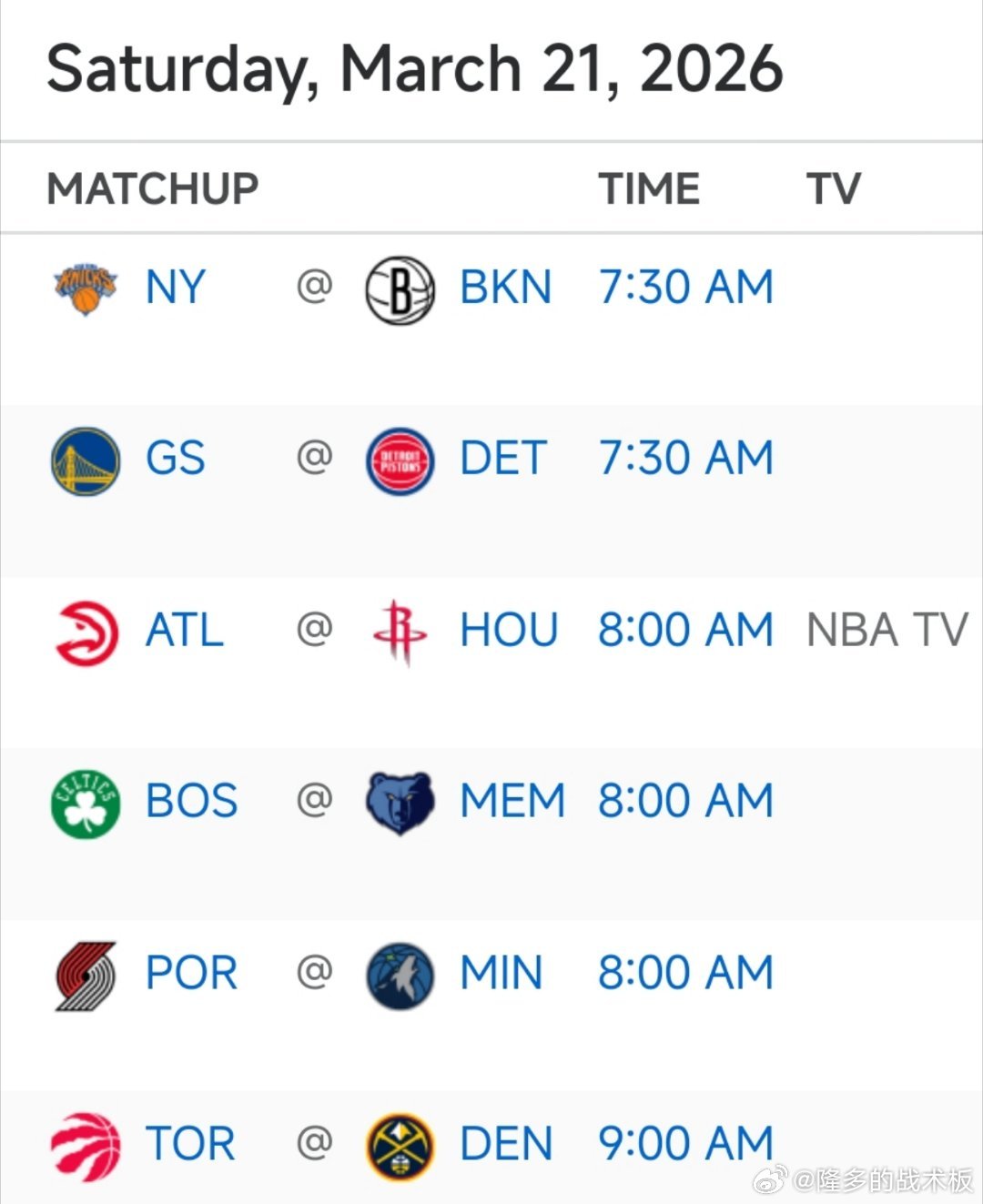This screenshot has width=983, height=1204.
Task: Open the Detroit Pistons logo
Action: pos(400,461)
